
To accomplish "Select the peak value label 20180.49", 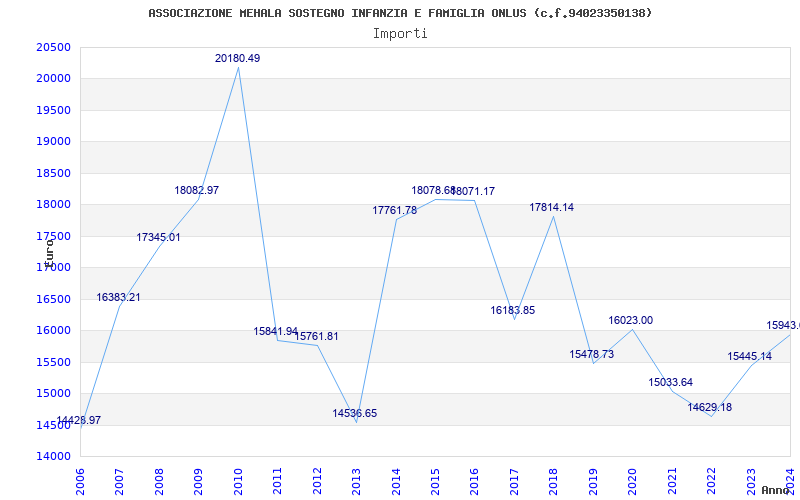I will click(237, 58).
